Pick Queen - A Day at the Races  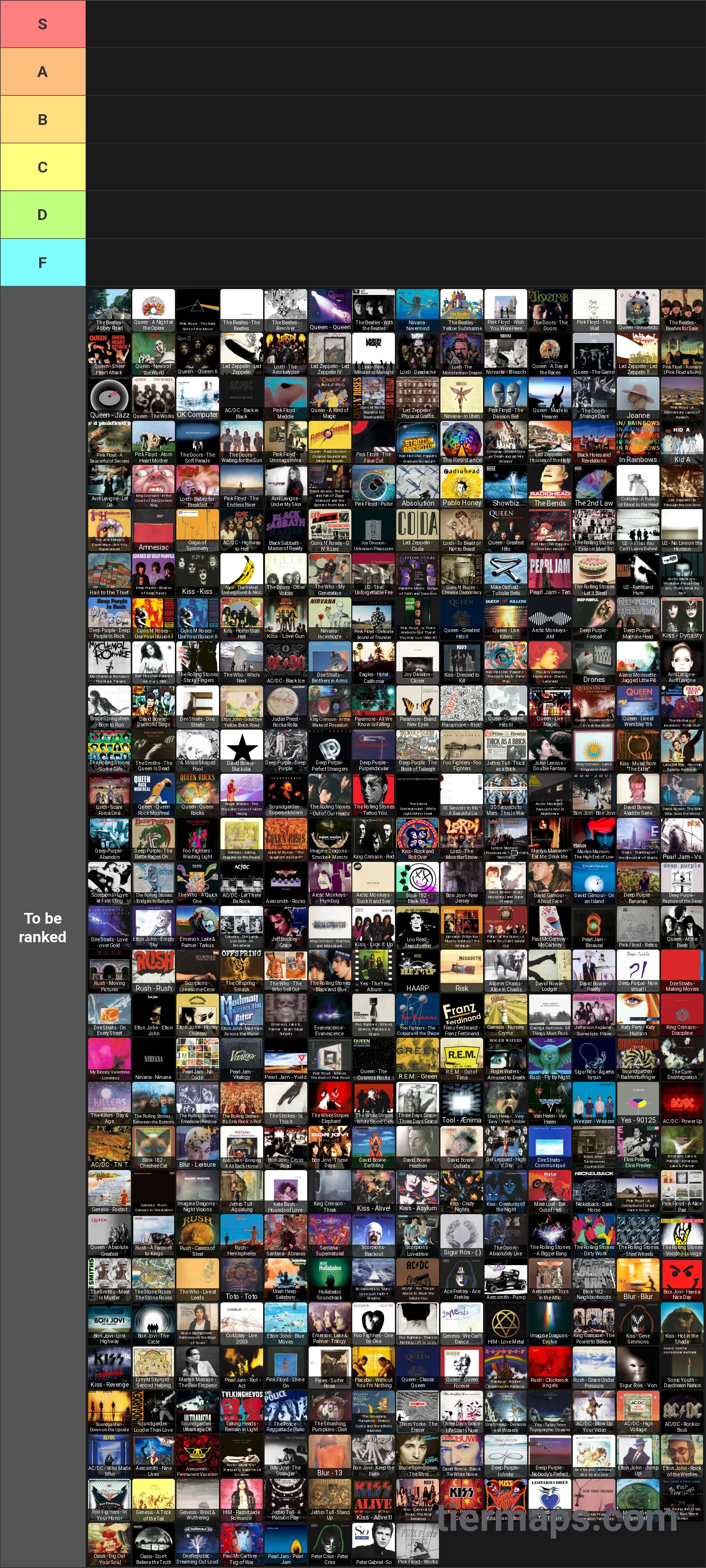[x=550, y=354]
